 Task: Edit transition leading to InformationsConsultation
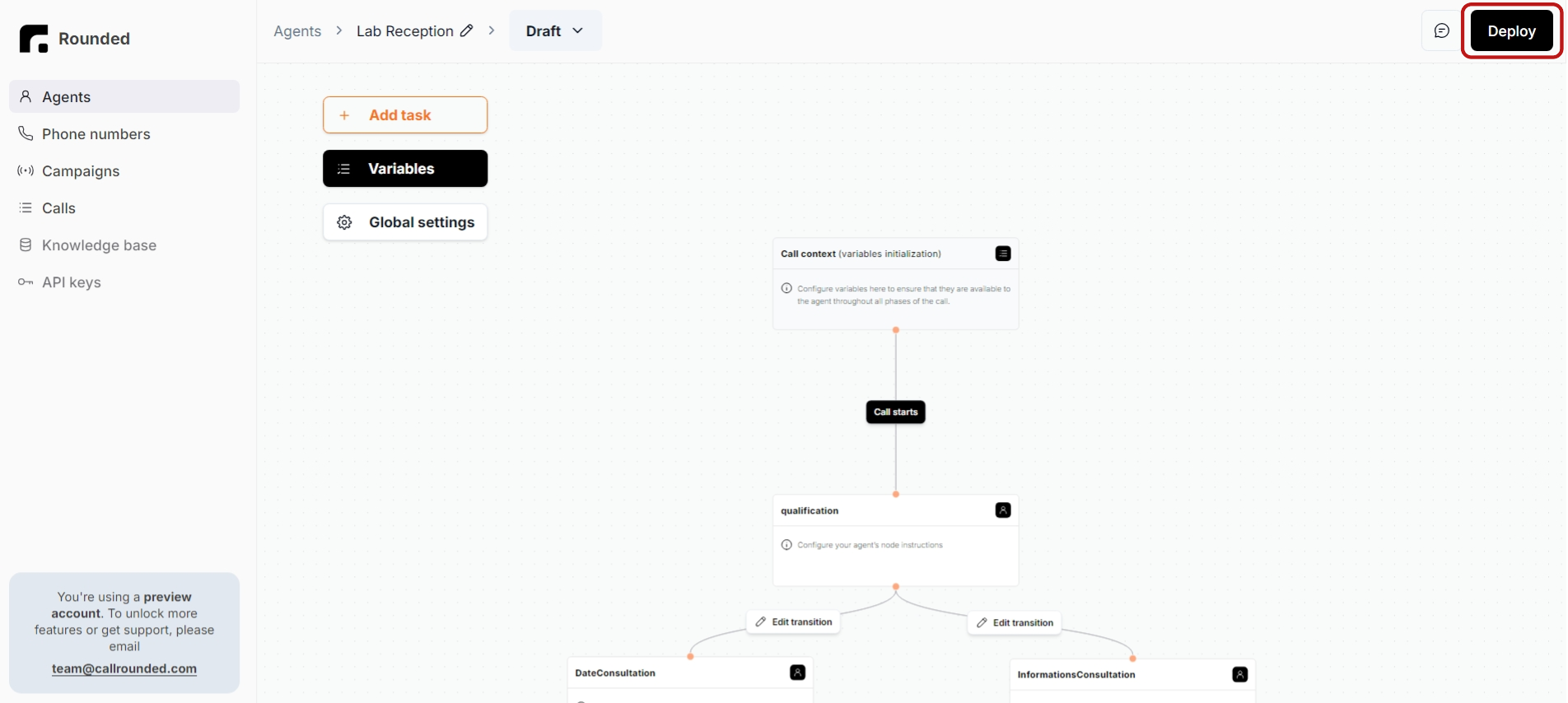(1015, 622)
